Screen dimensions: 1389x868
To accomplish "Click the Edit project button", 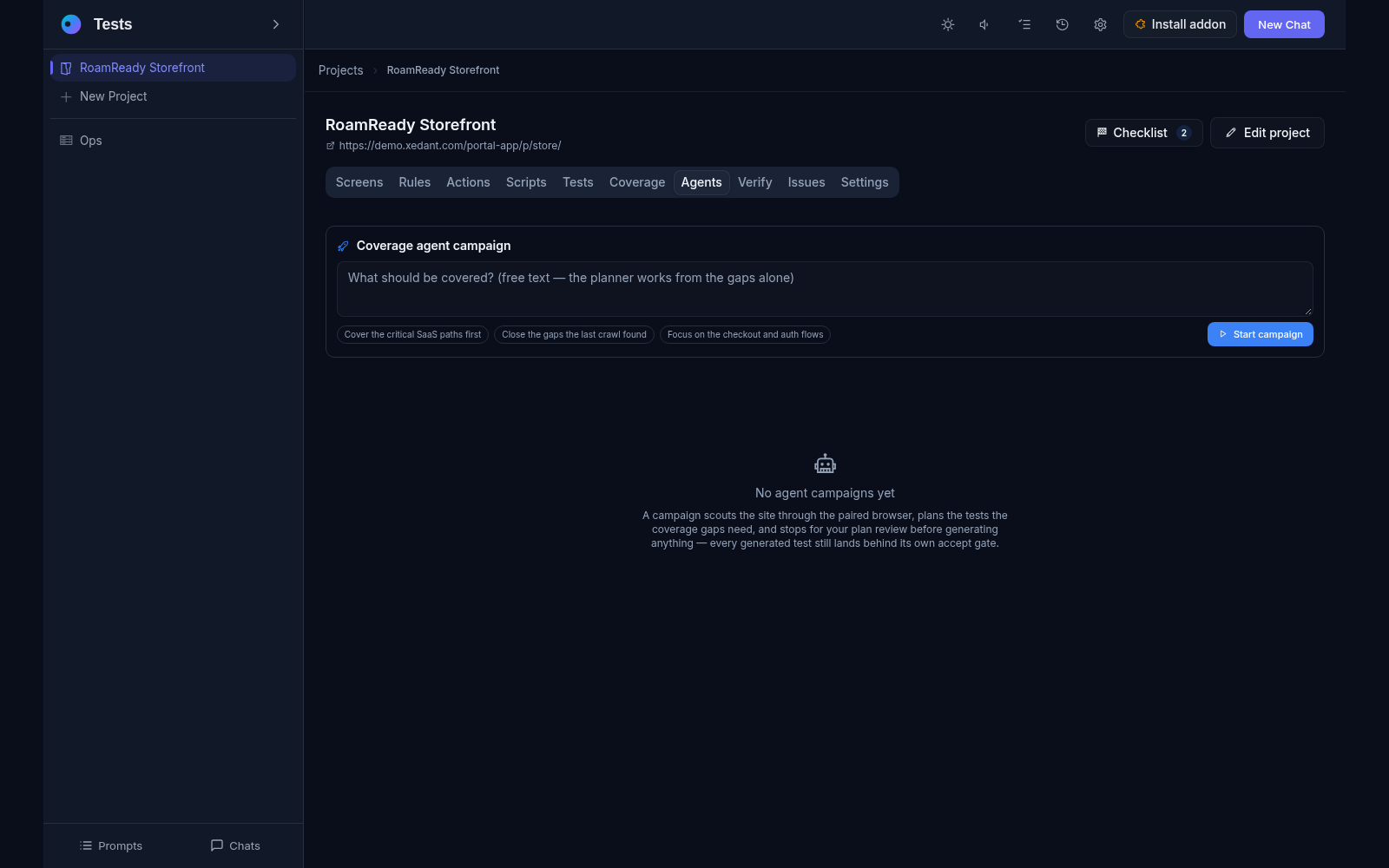I will pos(1267,133).
